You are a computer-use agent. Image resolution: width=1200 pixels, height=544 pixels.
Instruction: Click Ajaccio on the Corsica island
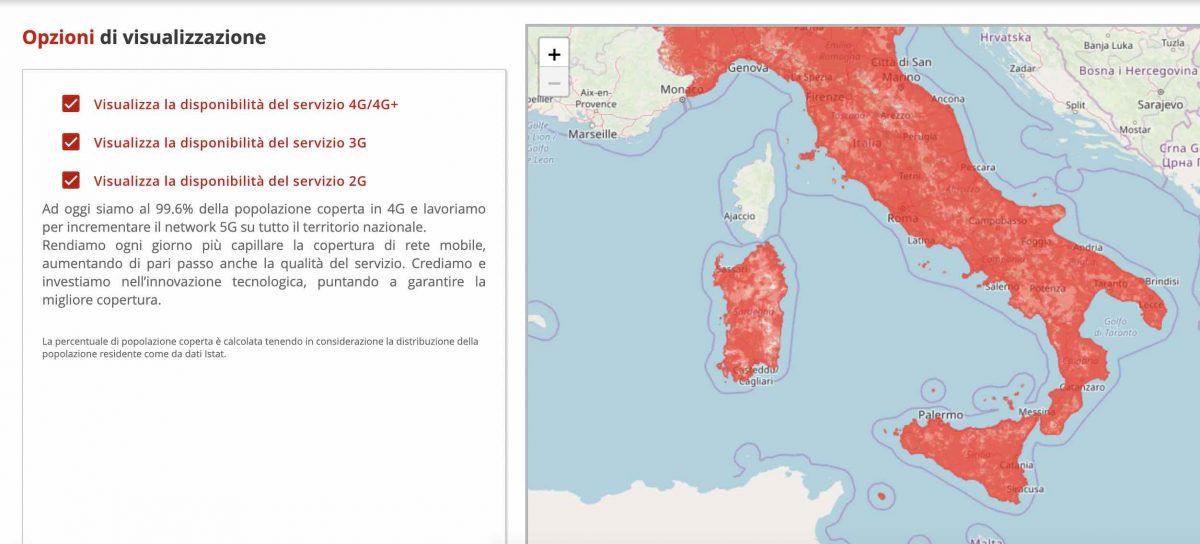[x=739, y=216]
